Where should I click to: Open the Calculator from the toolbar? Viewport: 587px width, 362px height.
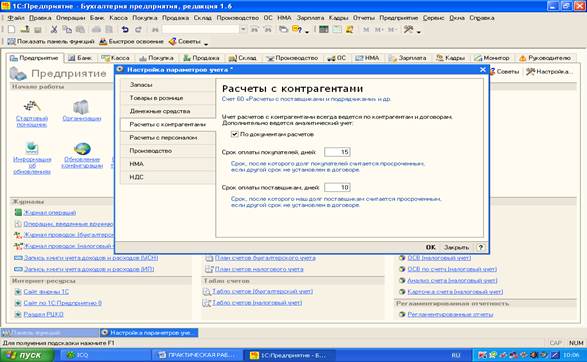click(x=323, y=29)
